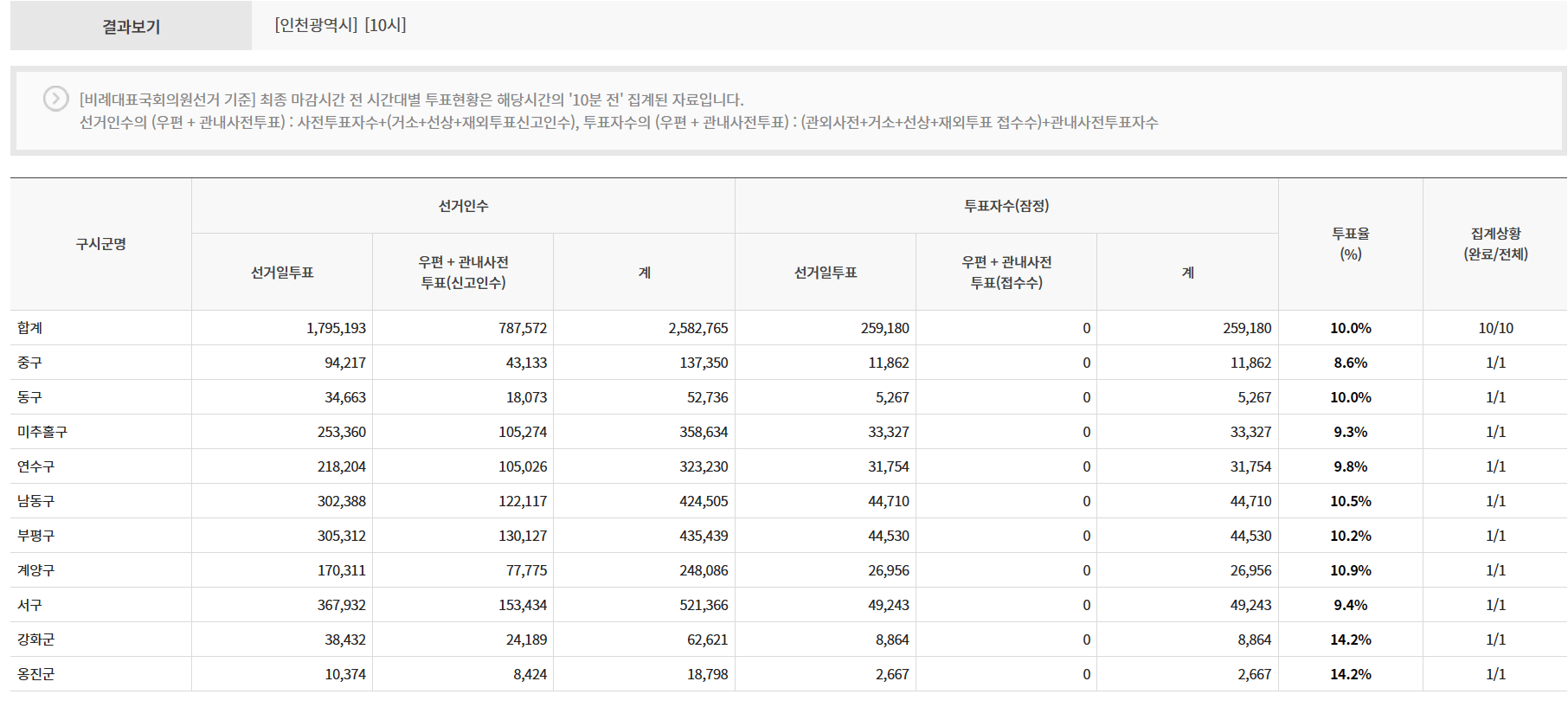Click the 9.4% turnout for 서구
Screen dimensions: 1568x720
pyautogui.click(x=1350, y=605)
